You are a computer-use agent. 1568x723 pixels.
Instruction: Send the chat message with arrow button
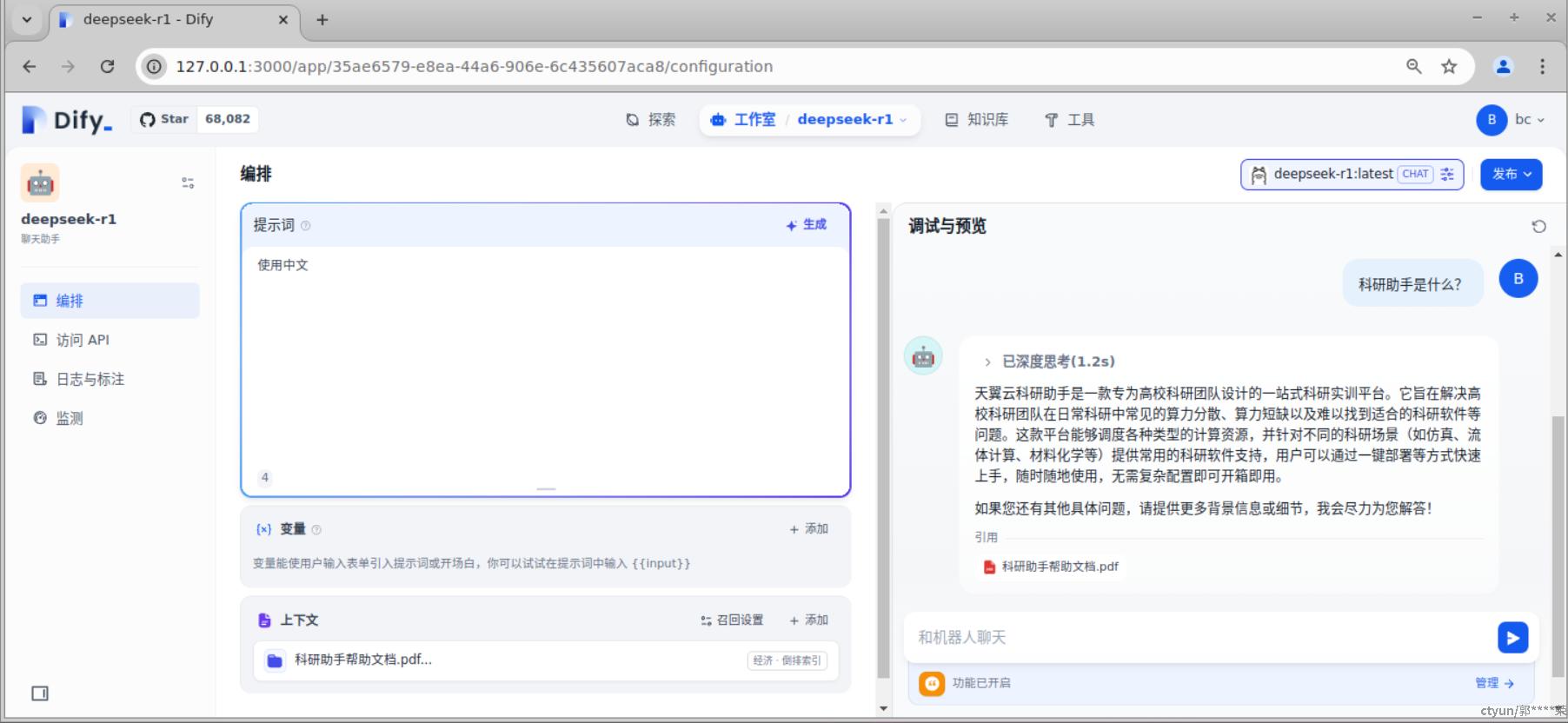(x=1512, y=638)
